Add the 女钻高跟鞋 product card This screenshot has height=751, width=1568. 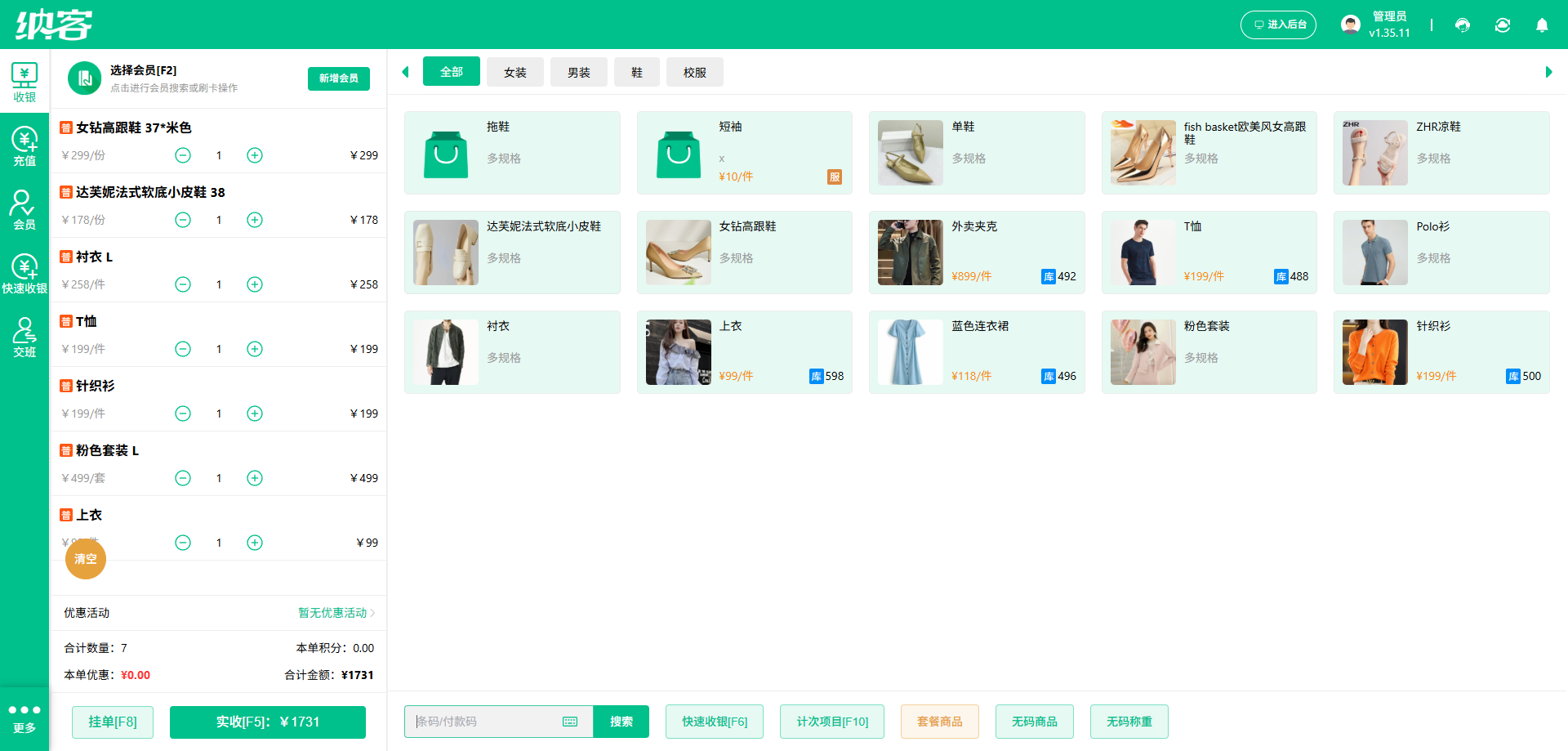pyautogui.click(x=745, y=253)
